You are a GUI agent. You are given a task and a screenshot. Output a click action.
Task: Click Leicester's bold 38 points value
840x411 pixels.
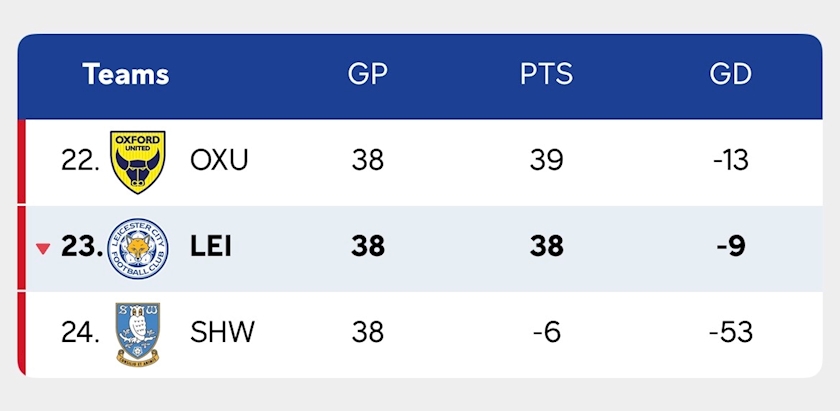(x=546, y=246)
